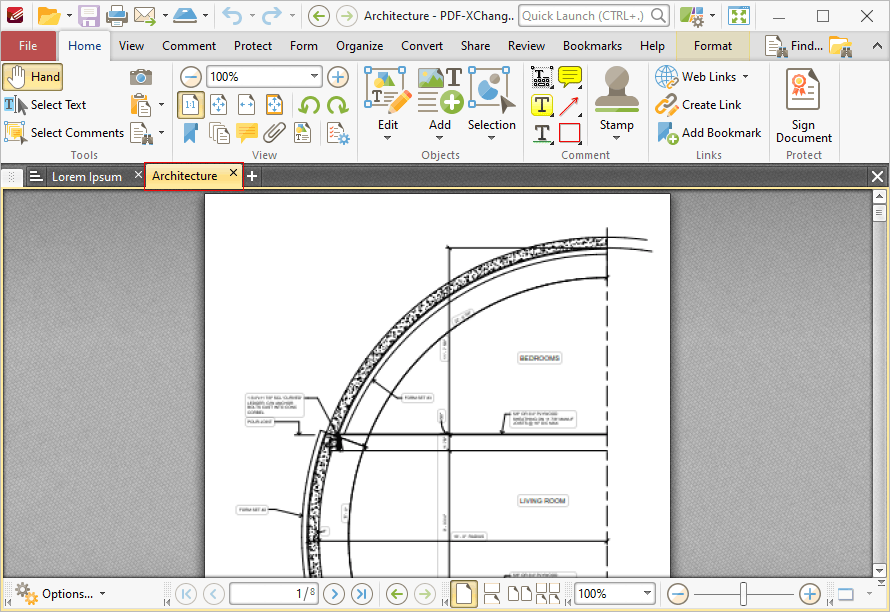This screenshot has height=612, width=890.
Task: Switch to the Comment ribbon tab
Action: [x=189, y=46]
